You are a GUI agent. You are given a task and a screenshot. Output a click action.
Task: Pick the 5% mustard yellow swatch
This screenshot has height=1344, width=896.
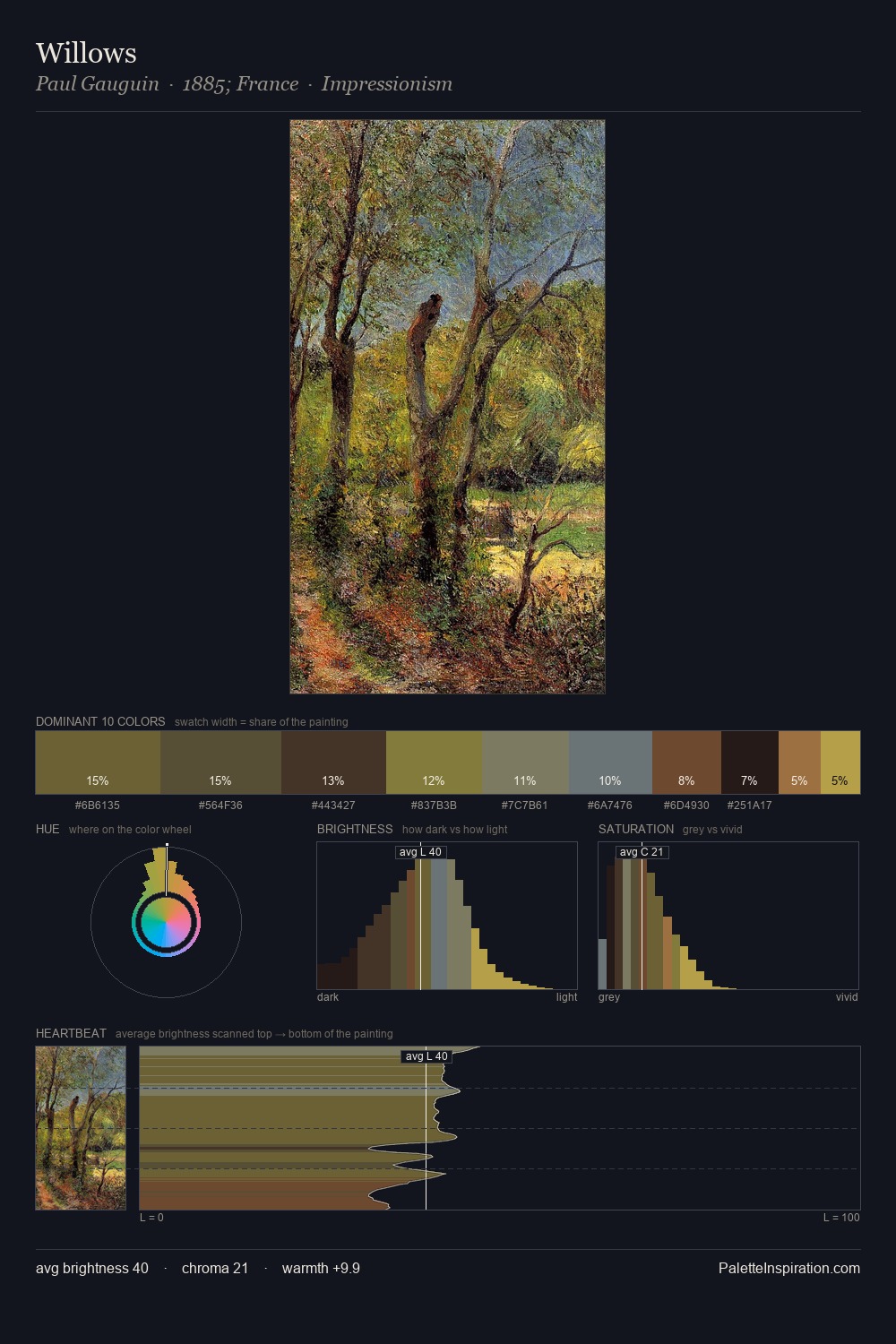(x=840, y=762)
